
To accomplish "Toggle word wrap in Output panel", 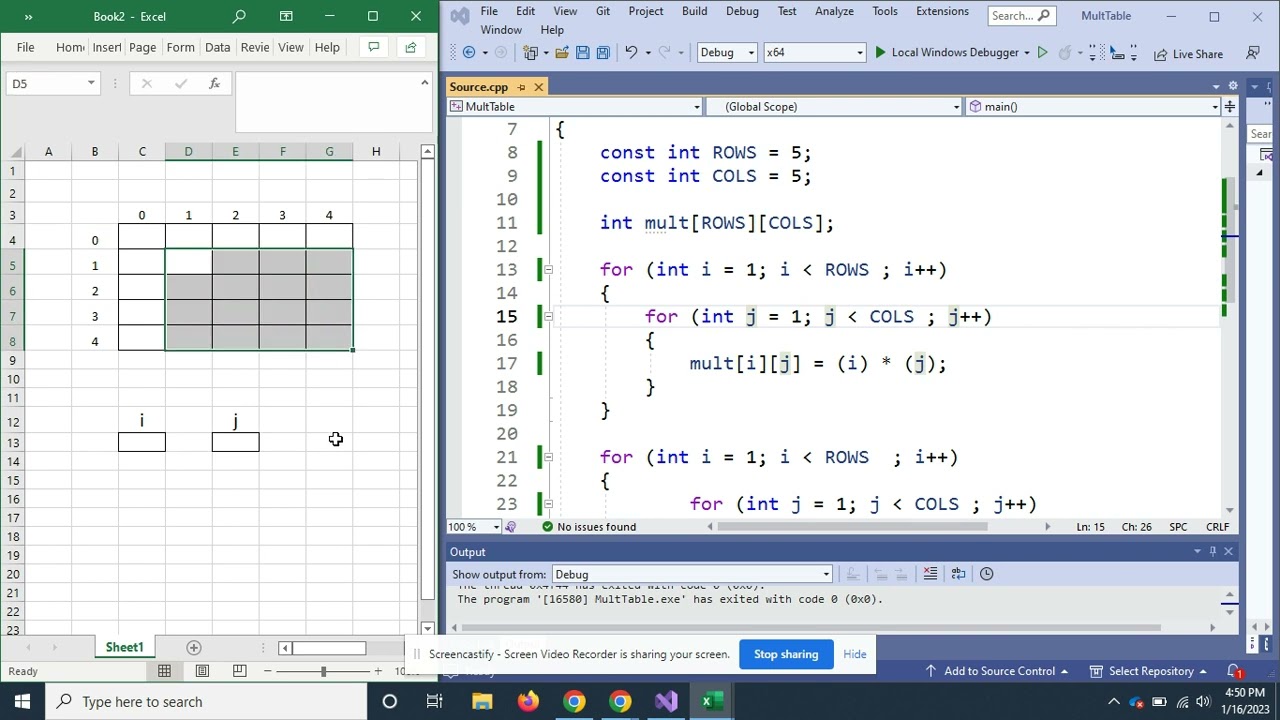I will pyautogui.click(x=958, y=574).
